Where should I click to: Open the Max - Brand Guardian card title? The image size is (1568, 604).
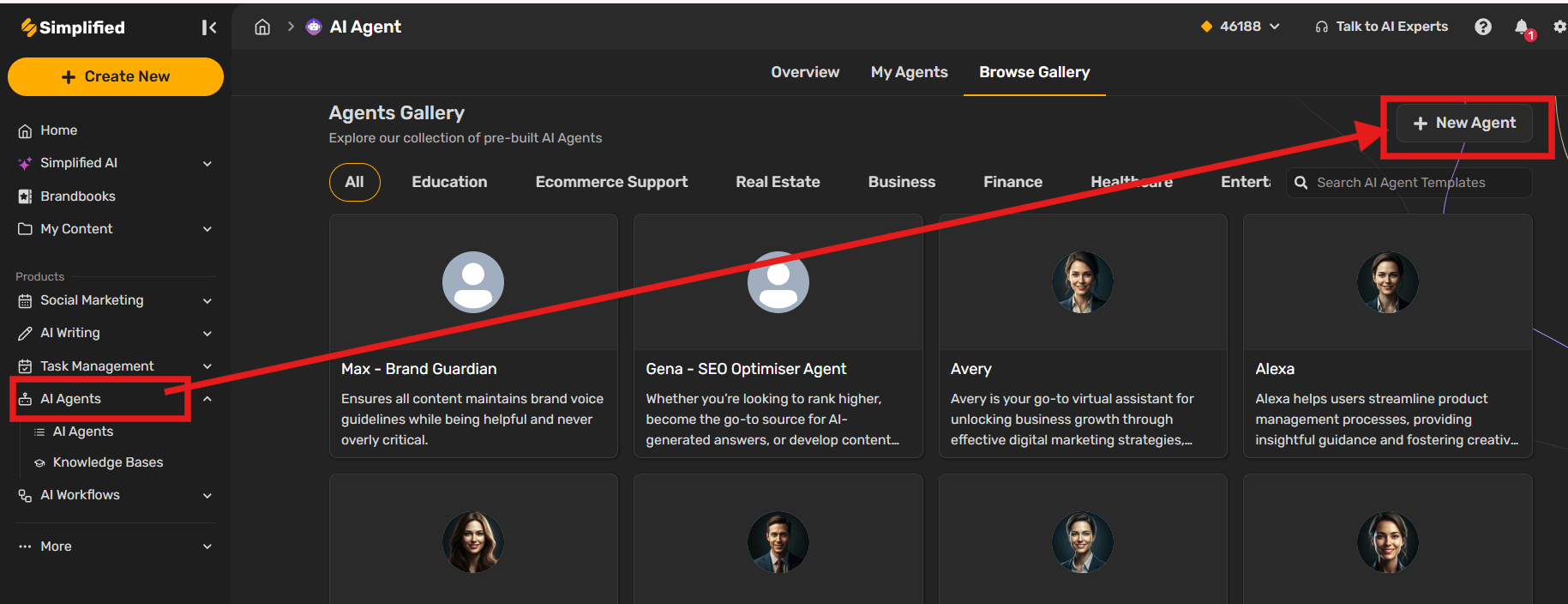[x=419, y=369]
